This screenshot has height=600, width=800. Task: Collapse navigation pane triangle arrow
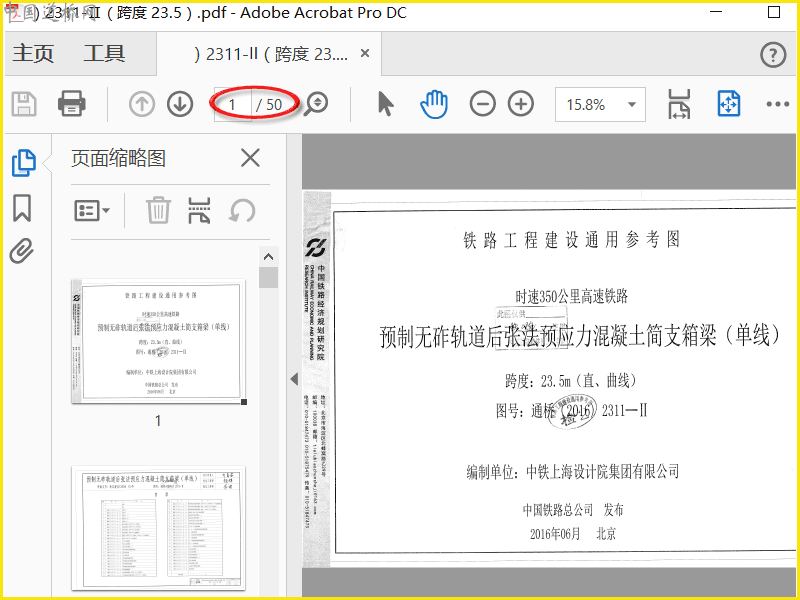pyautogui.click(x=294, y=379)
